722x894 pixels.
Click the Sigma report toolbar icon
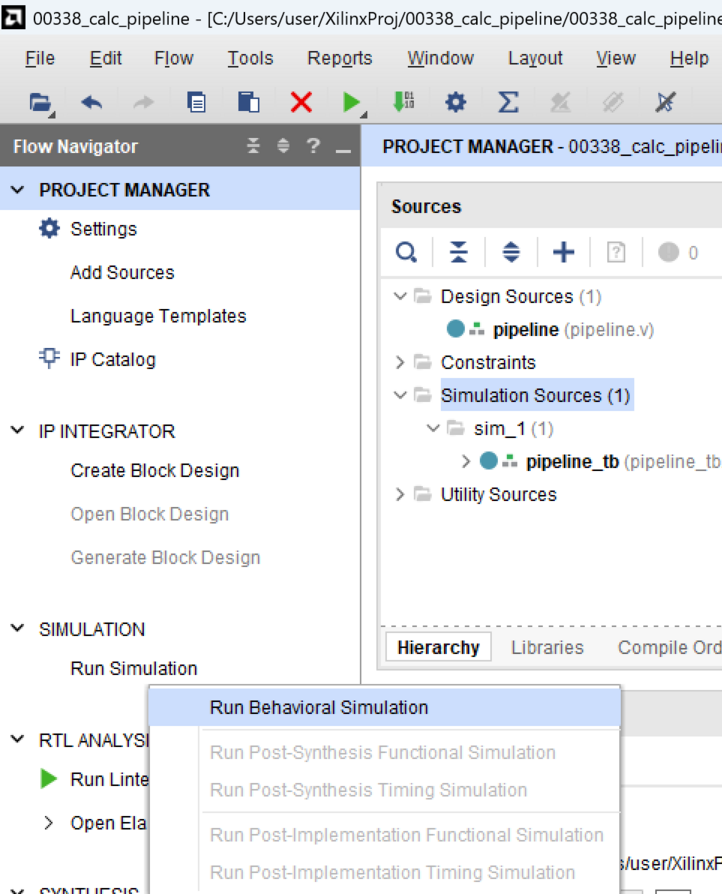coord(508,103)
